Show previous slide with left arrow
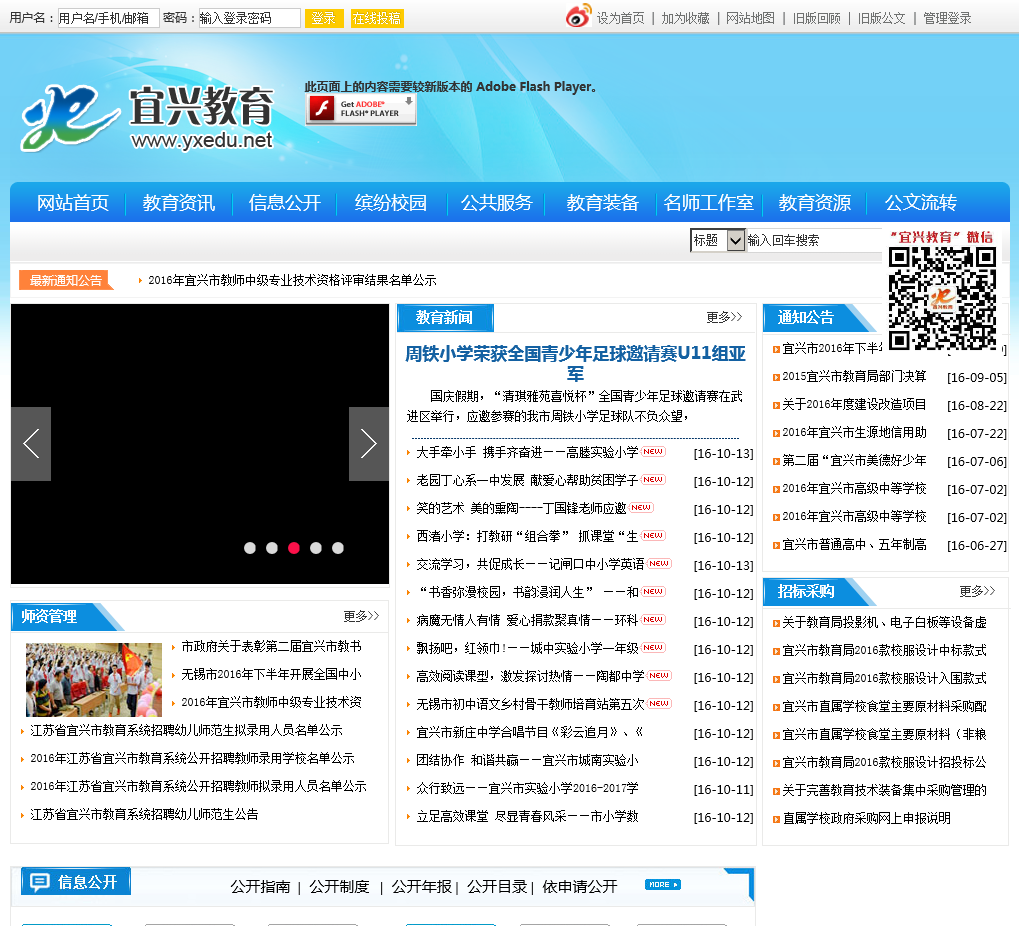Screen dimensions: 1019x926 point(31,444)
